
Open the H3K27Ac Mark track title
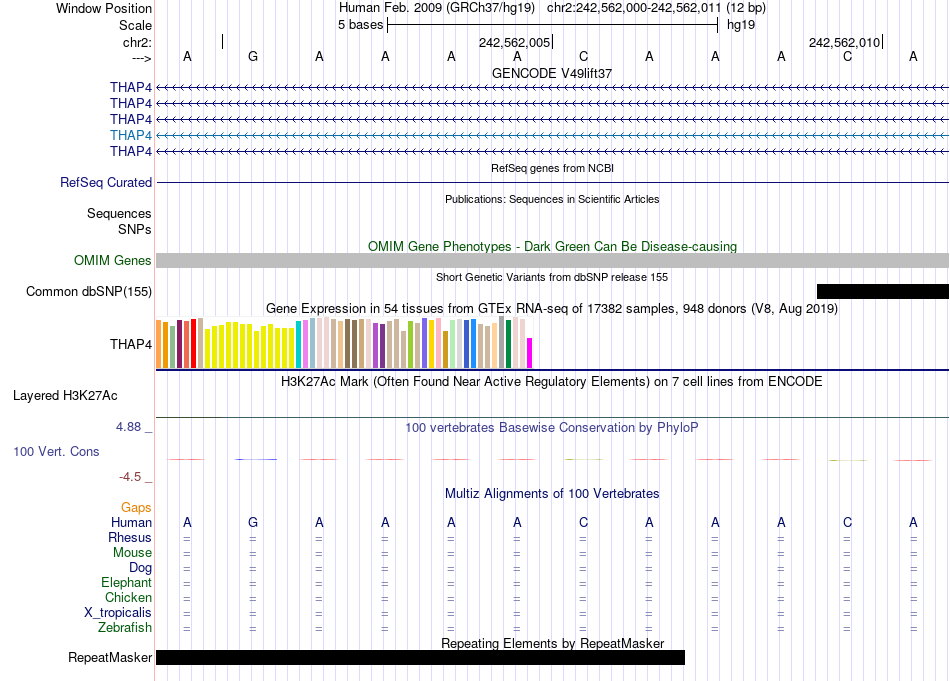552,382
